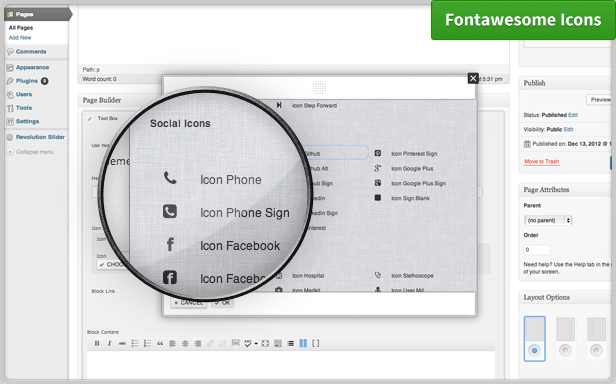This screenshot has width=616, height=384.
Task: Align text center in editor
Action: pyautogui.click(x=185, y=344)
